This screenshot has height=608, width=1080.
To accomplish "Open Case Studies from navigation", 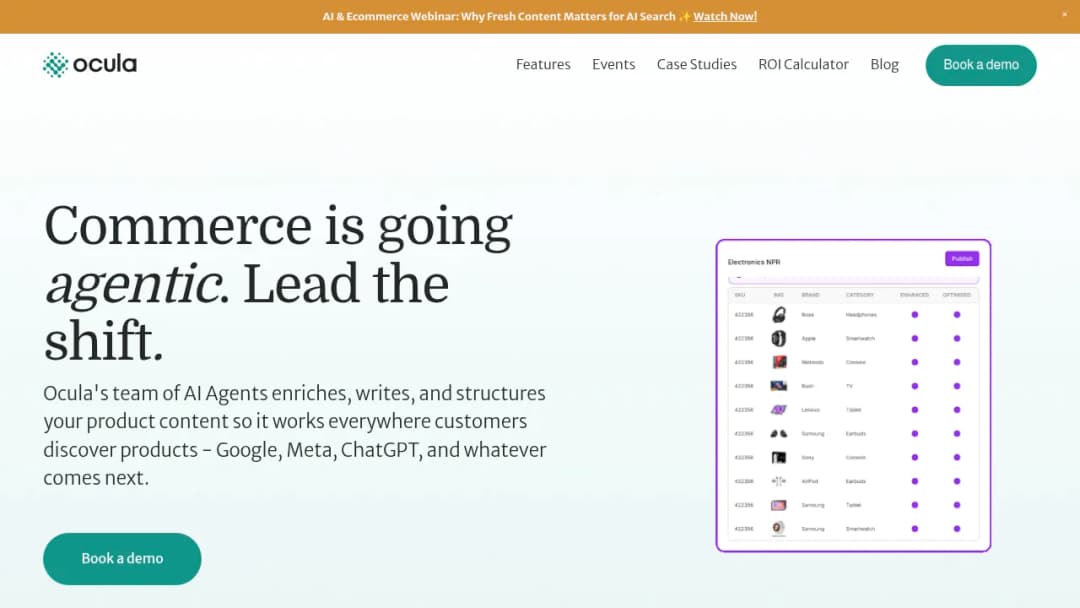I will click(x=696, y=64).
